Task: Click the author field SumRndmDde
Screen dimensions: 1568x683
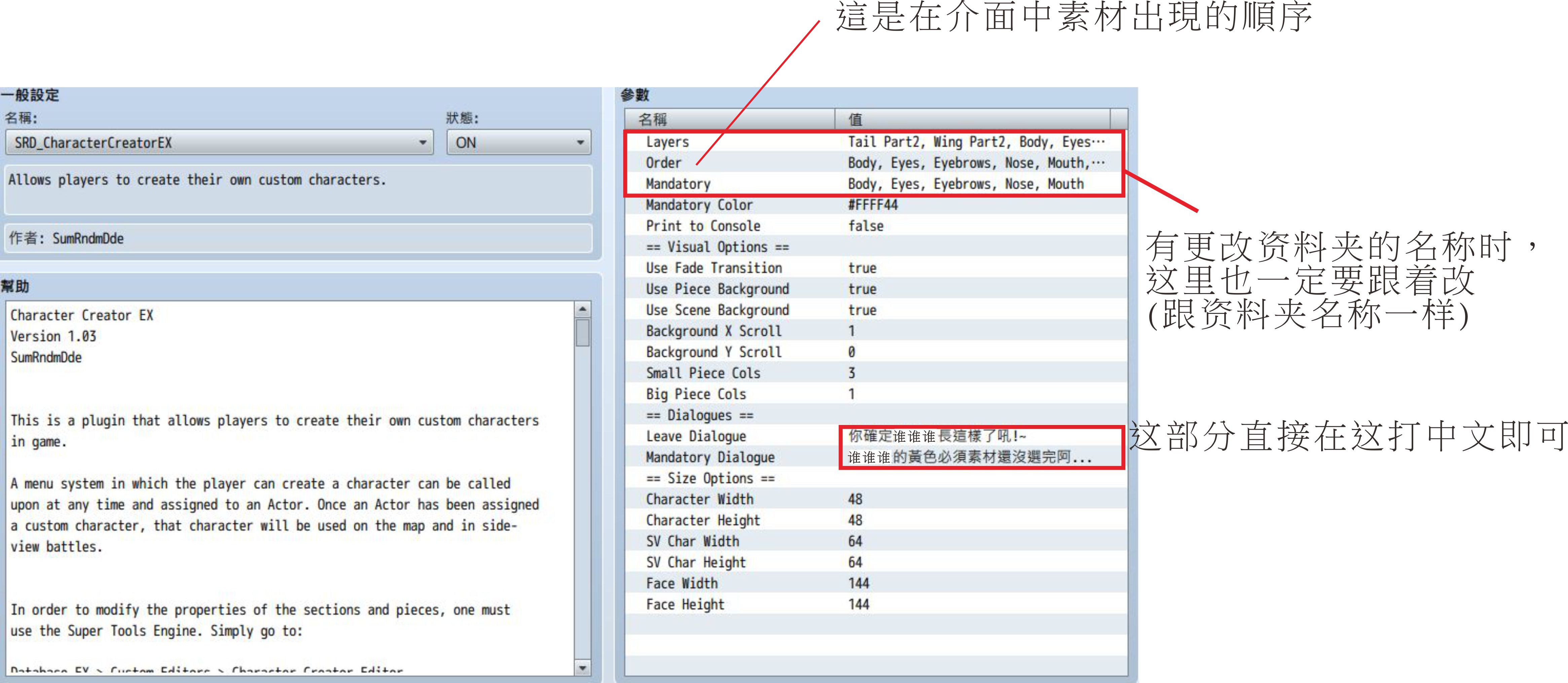Action: pos(298,238)
